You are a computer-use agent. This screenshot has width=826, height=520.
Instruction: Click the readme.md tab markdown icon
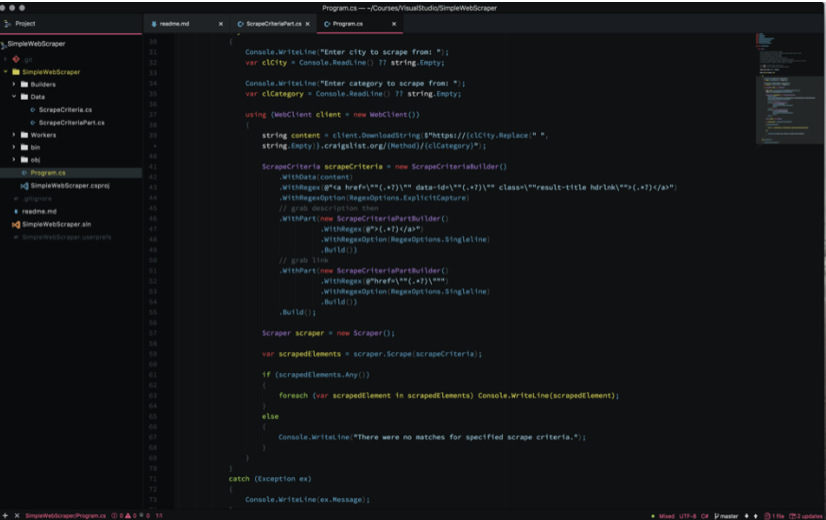pyautogui.click(x=154, y=24)
